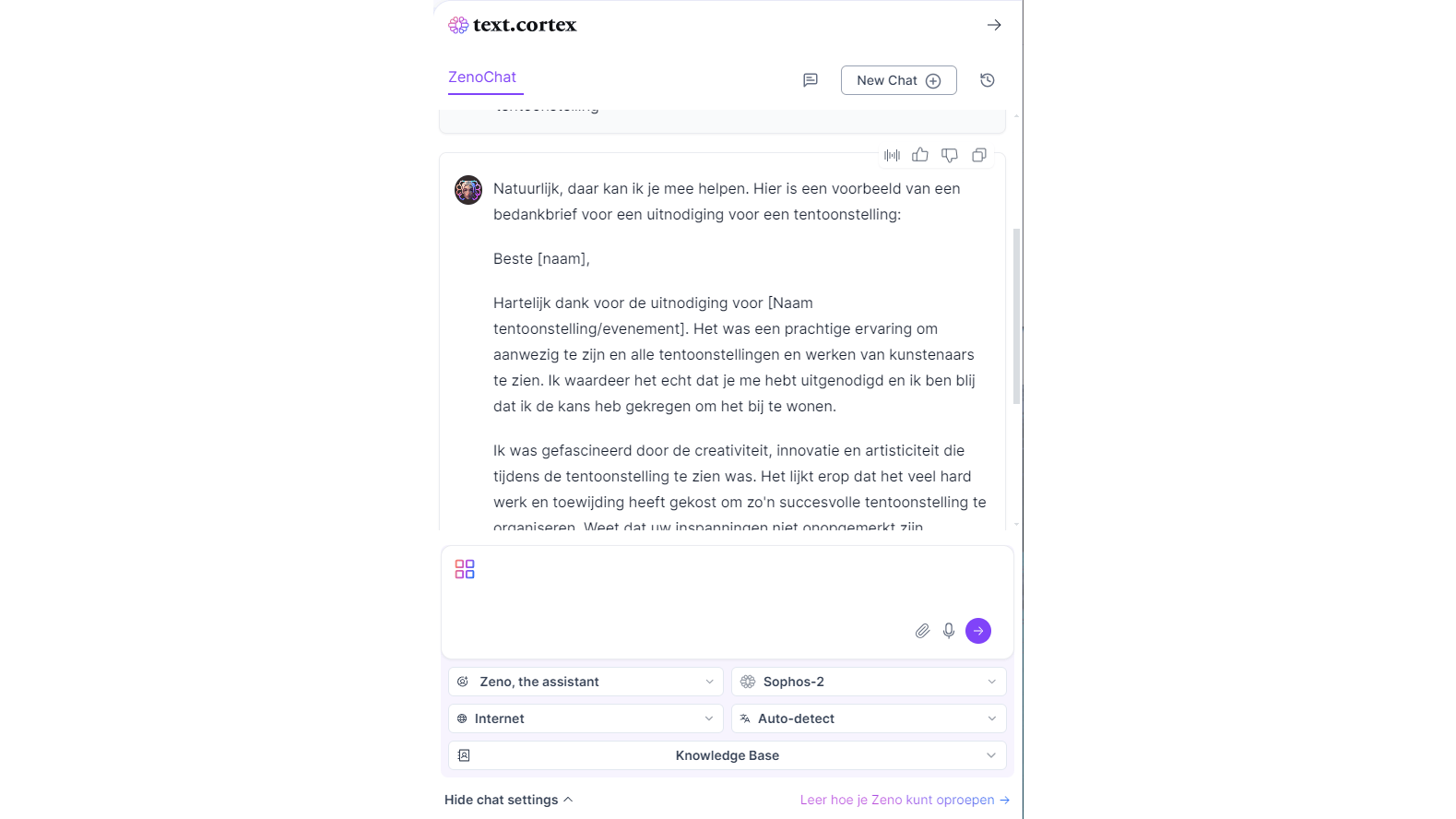Start a New Chat
The width and height of the screenshot is (1456, 819).
coord(898,80)
